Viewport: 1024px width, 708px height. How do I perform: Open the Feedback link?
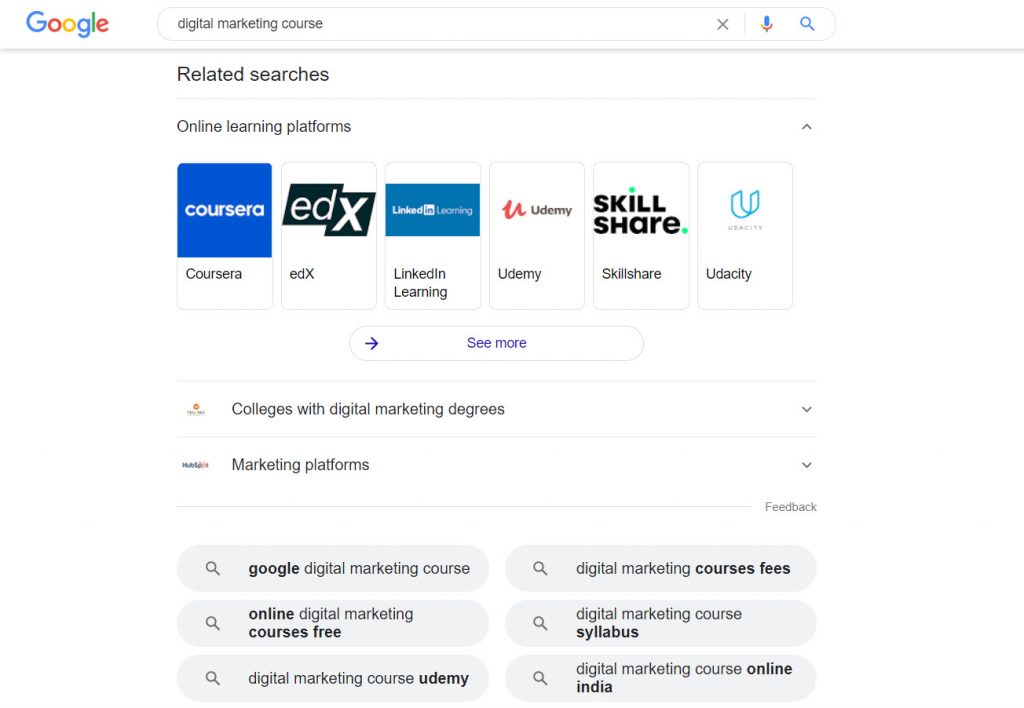tap(790, 507)
